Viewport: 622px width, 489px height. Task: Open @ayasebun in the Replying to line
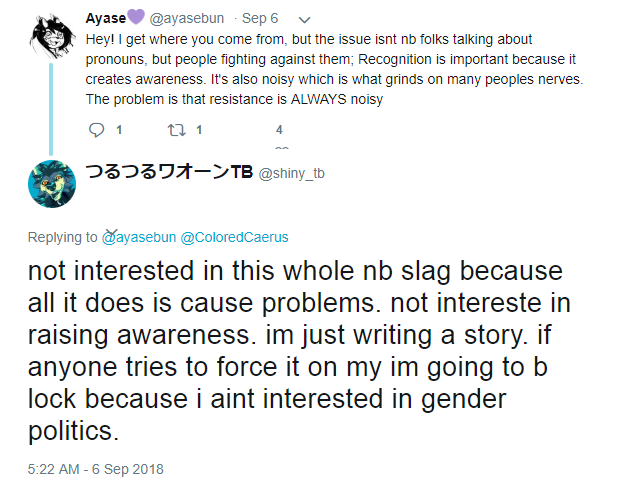[x=138, y=237]
